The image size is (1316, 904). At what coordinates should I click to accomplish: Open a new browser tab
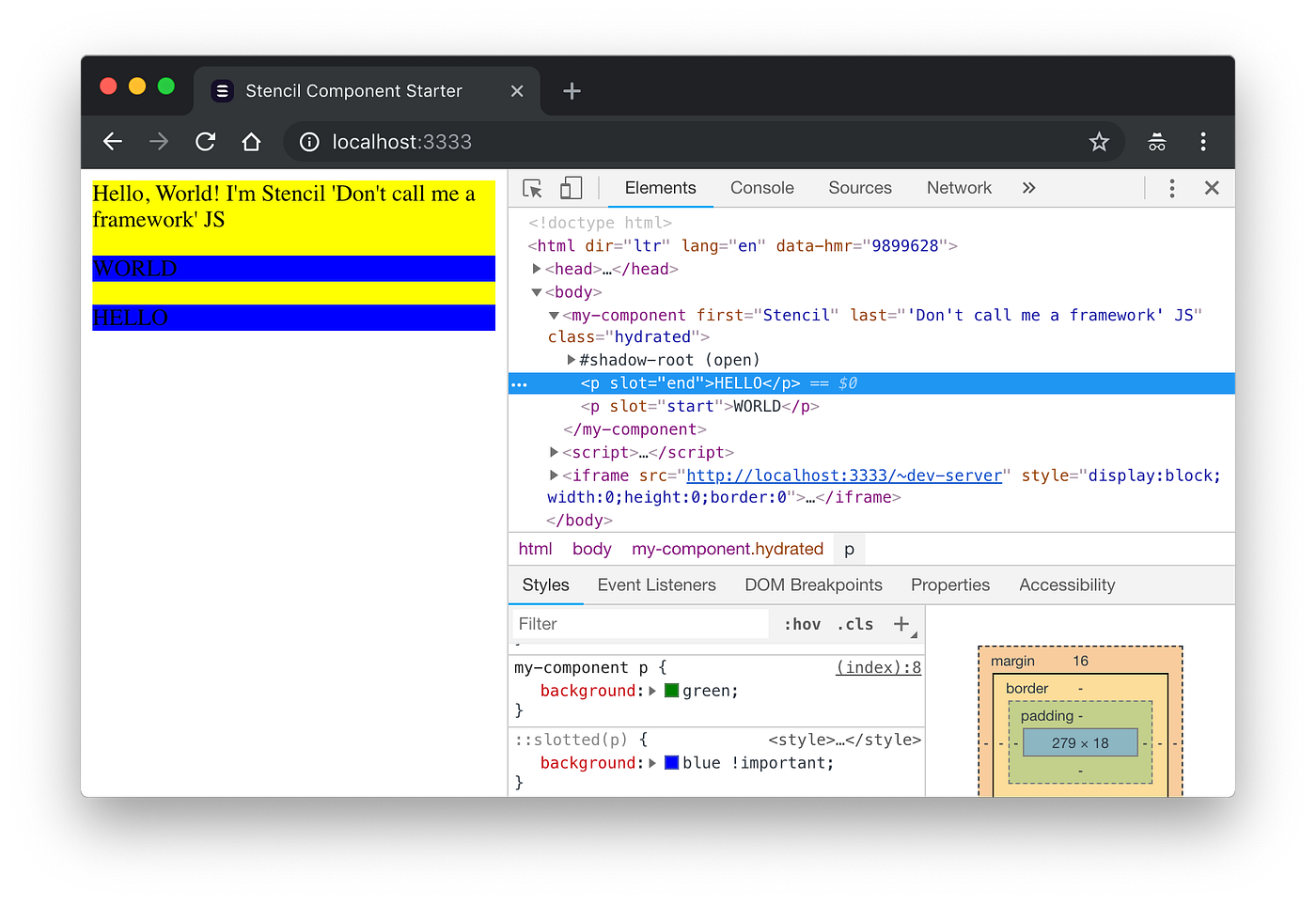point(572,91)
